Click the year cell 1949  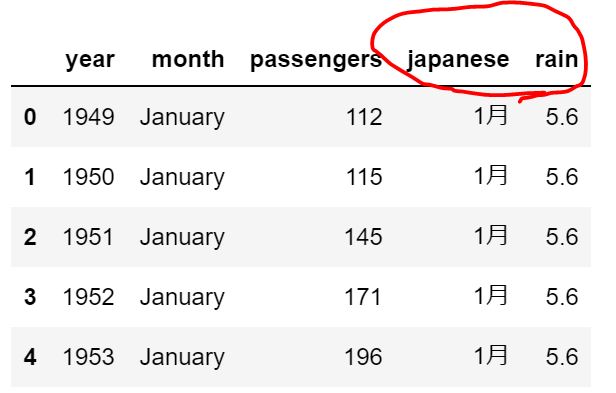[89, 117]
